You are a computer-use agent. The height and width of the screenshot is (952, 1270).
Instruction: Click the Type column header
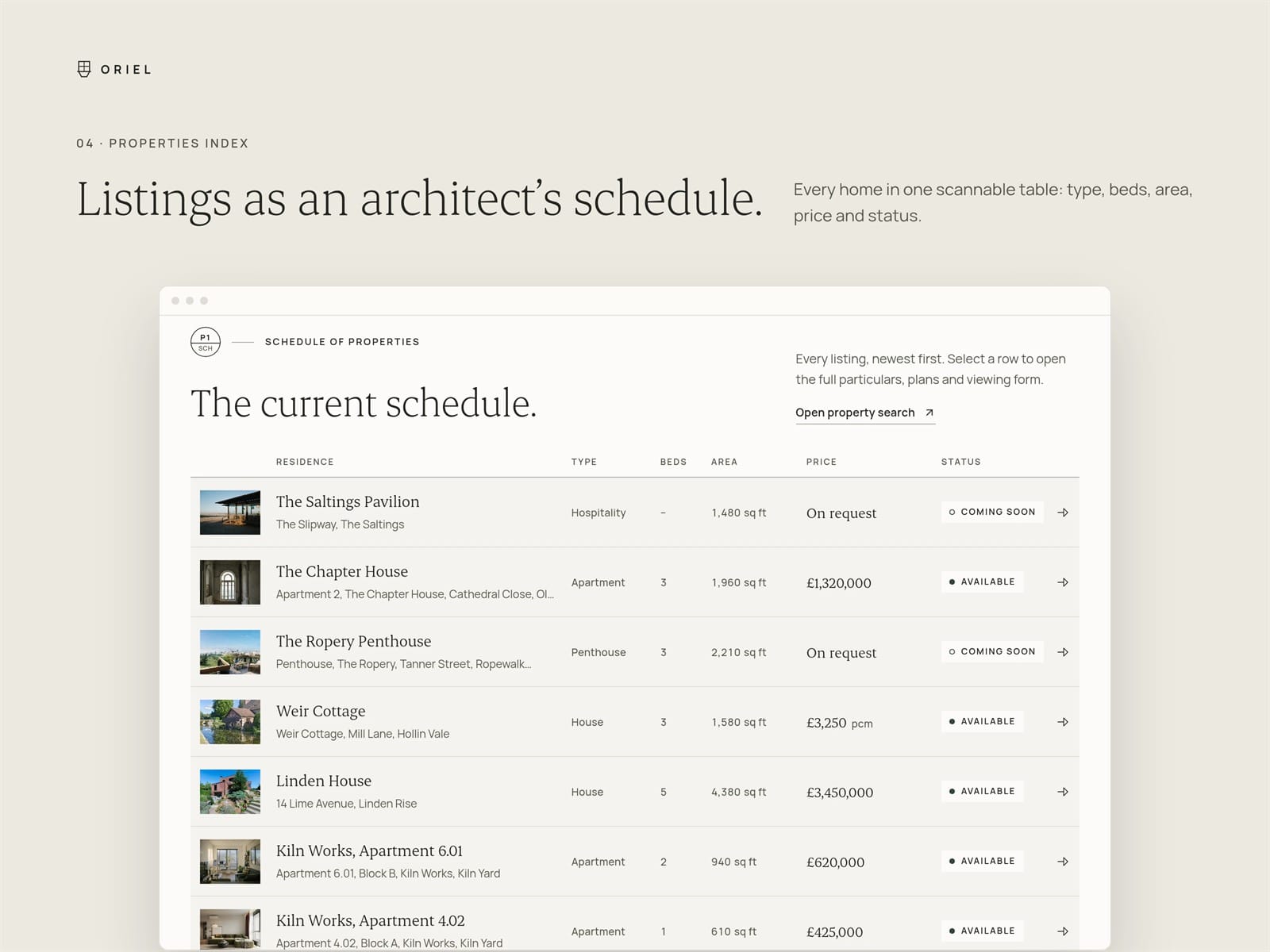click(x=584, y=462)
